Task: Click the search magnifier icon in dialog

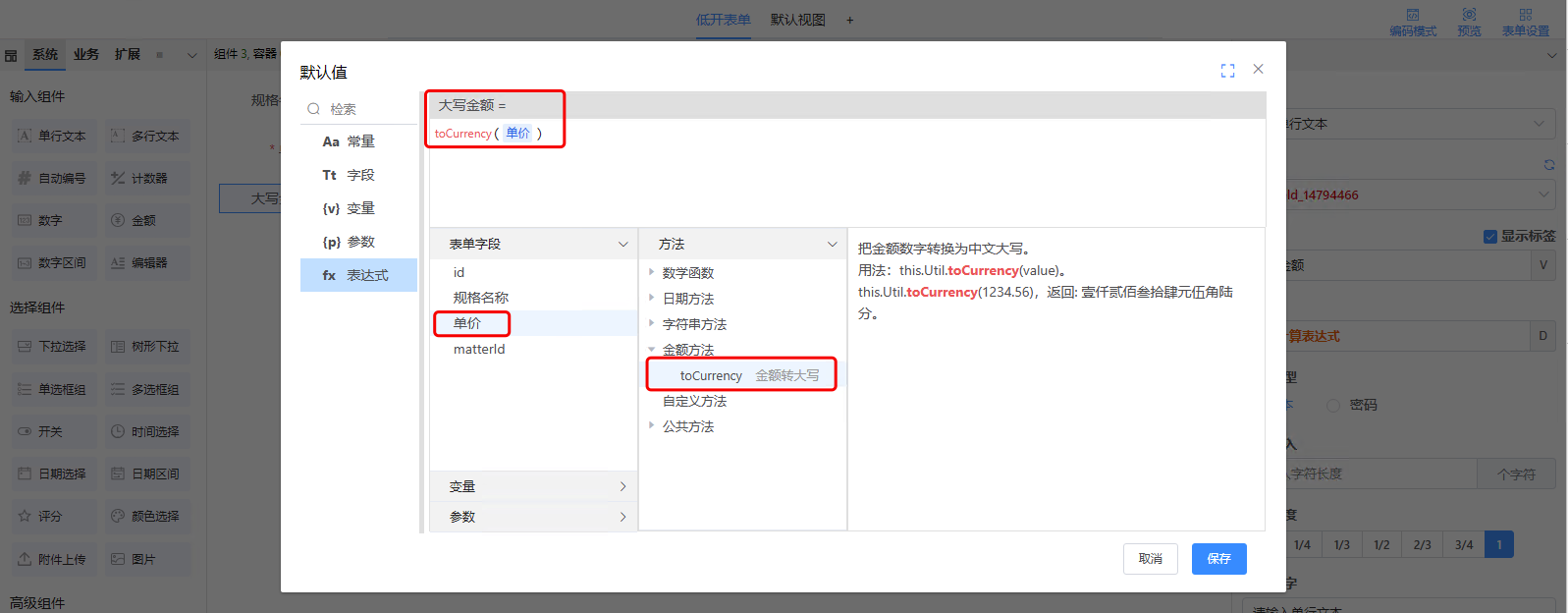Action: pyautogui.click(x=314, y=109)
